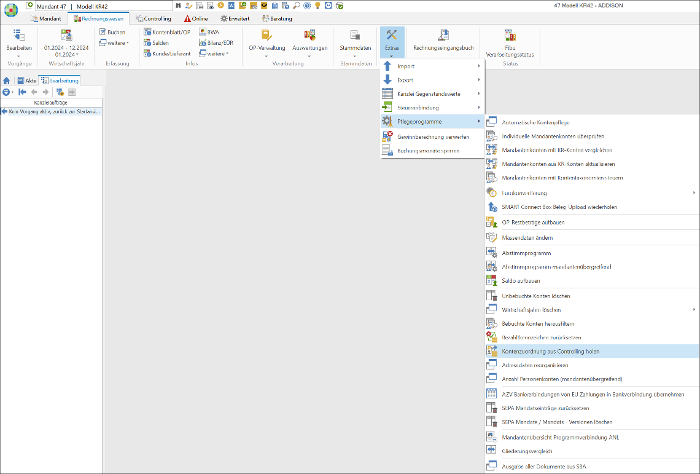Open Kontenblatt/OP in Infos group

click(x=167, y=32)
